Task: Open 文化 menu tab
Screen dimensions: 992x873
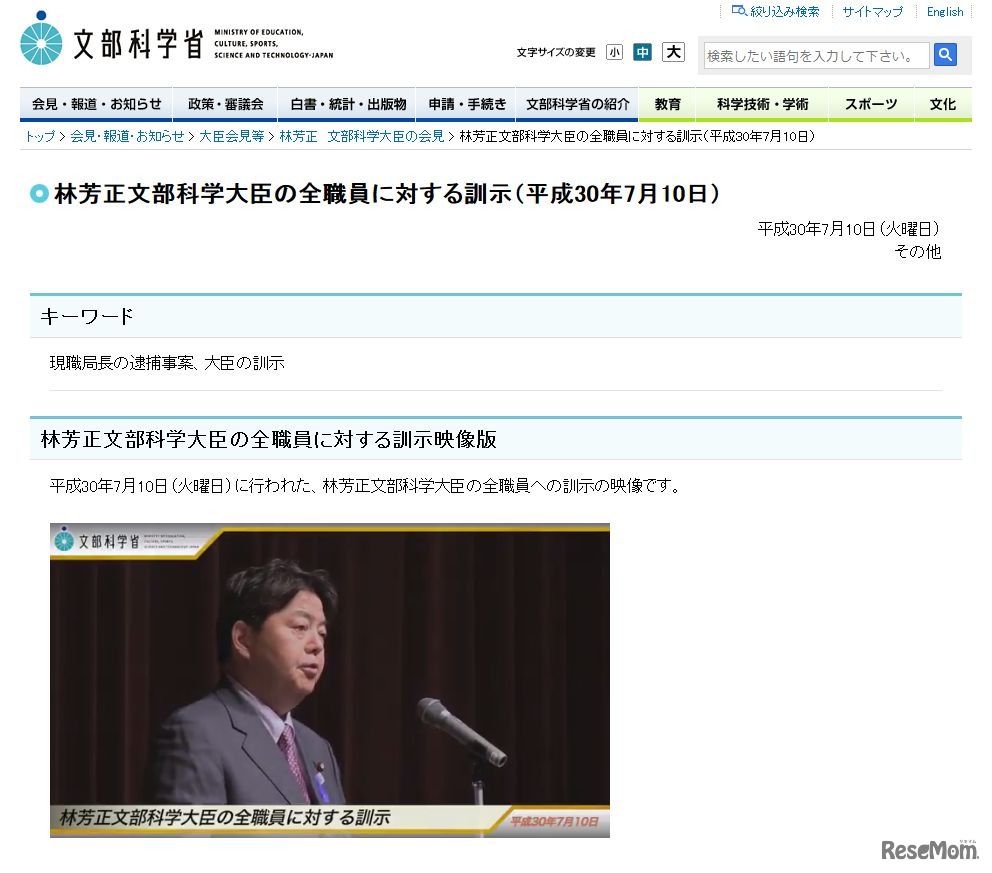Action: pyautogui.click(x=943, y=104)
